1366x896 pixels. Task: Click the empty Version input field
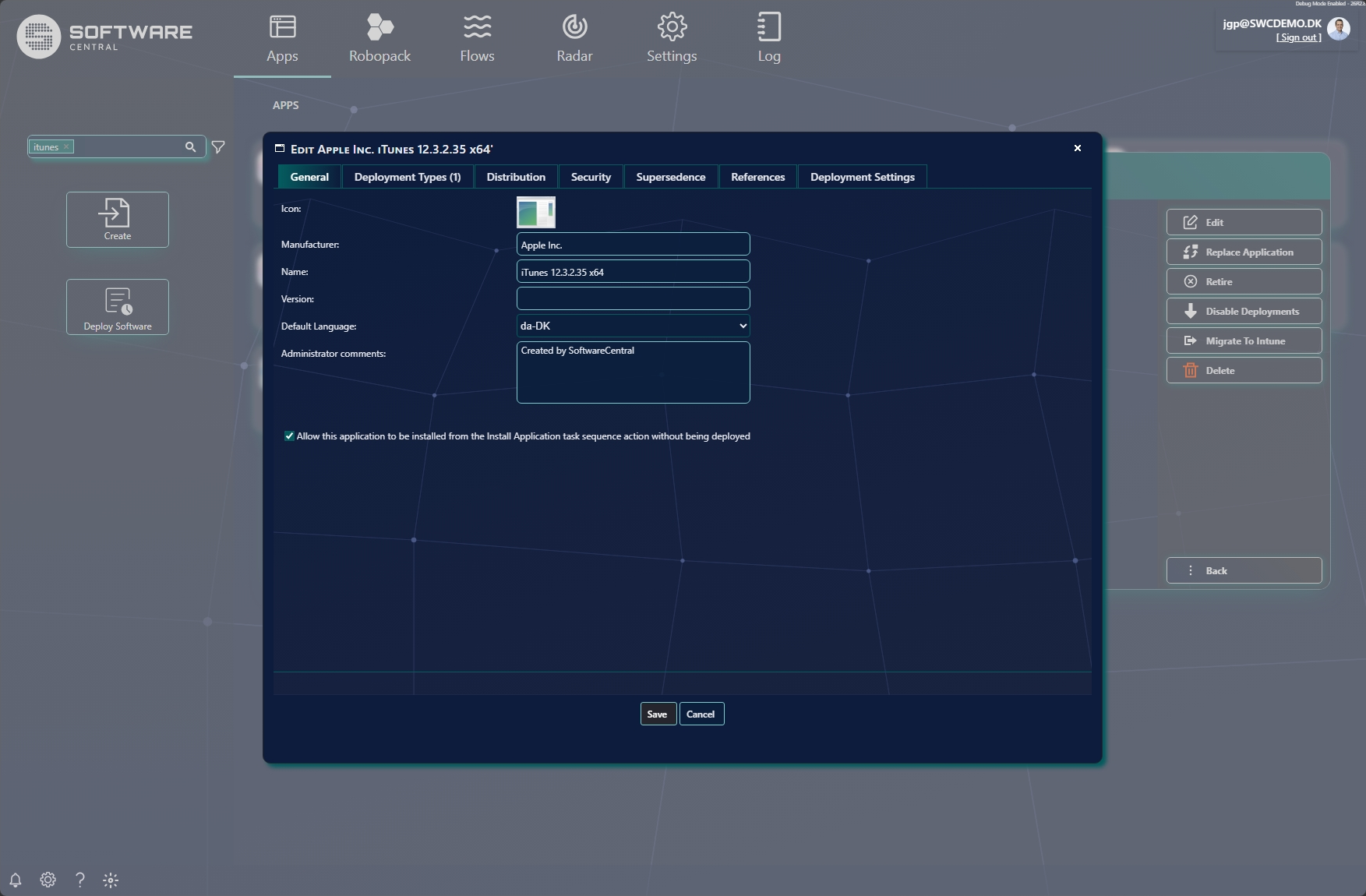coord(633,298)
